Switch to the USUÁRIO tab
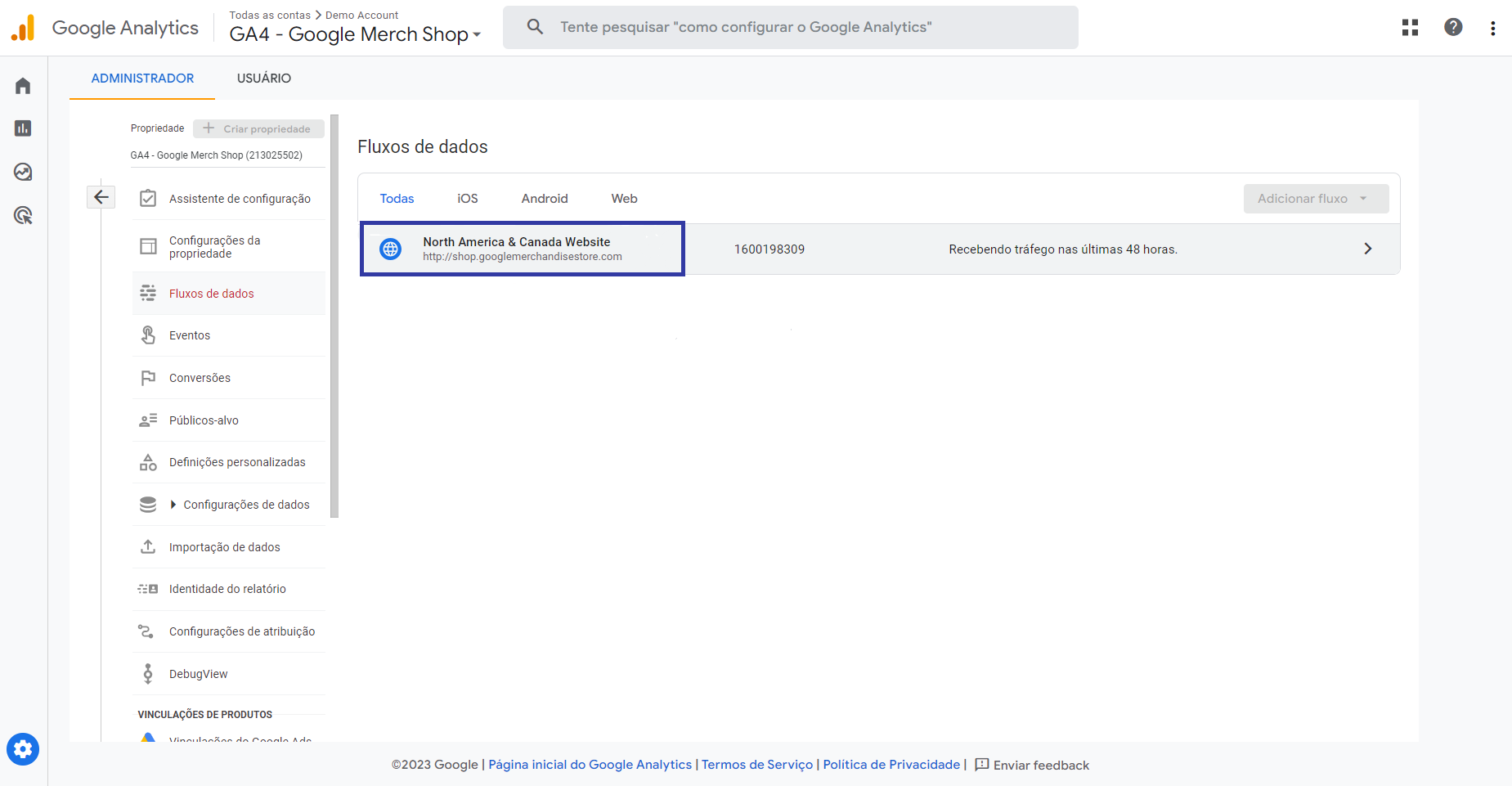 pyautogui.click(x=264, y=79)
